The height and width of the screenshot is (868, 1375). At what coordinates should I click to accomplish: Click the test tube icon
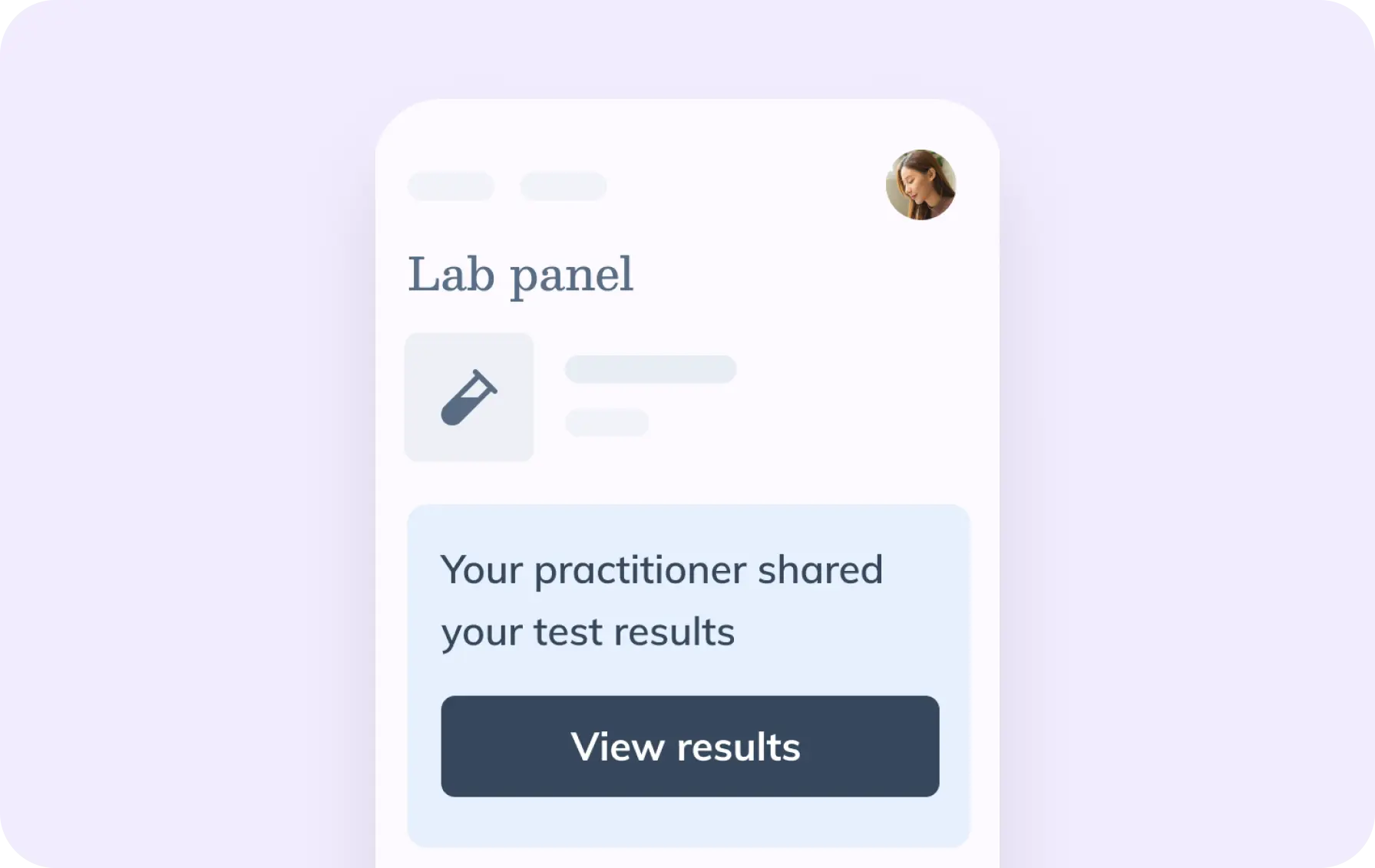coord(468,398)
